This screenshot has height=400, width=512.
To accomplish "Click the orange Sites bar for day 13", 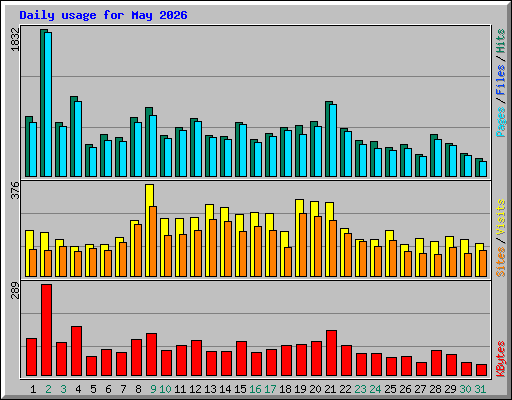I will 213,248.
